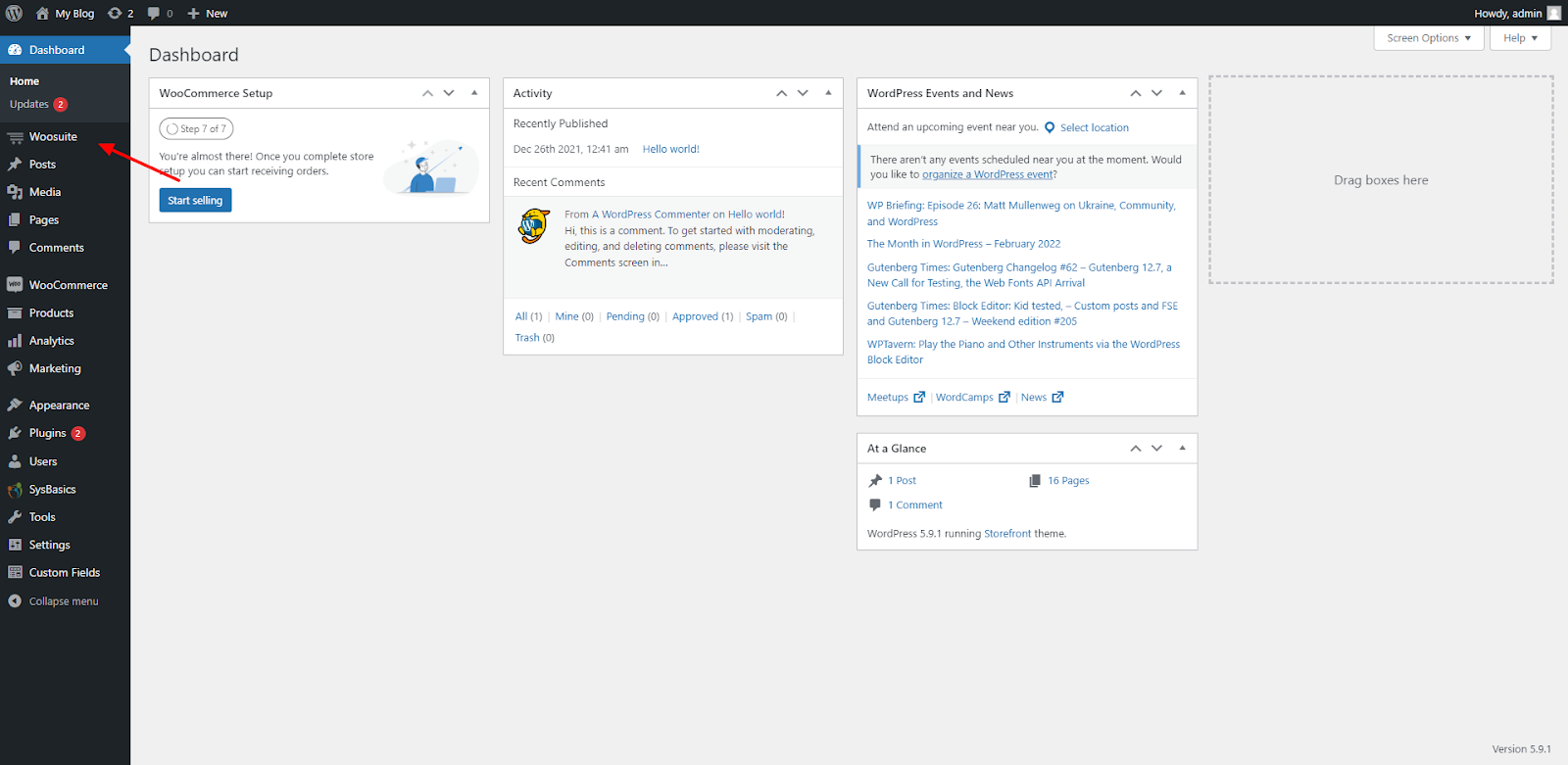This screenshot has height=765, width=1568.
Task: Move At a Glance box down
Action: point(1156,449)
